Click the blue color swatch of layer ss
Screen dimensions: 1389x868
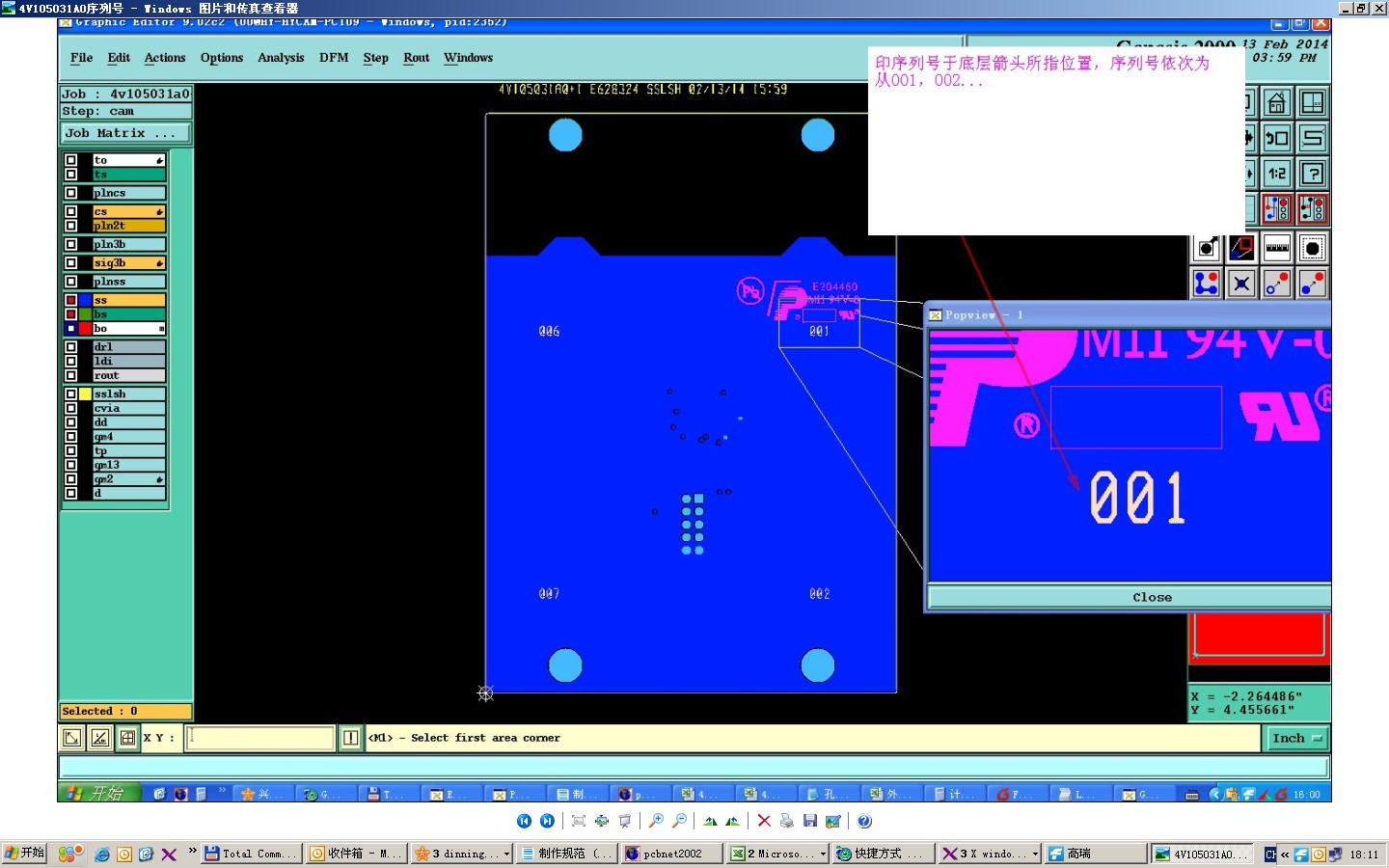pyautogui.click(x=85, y=300)
